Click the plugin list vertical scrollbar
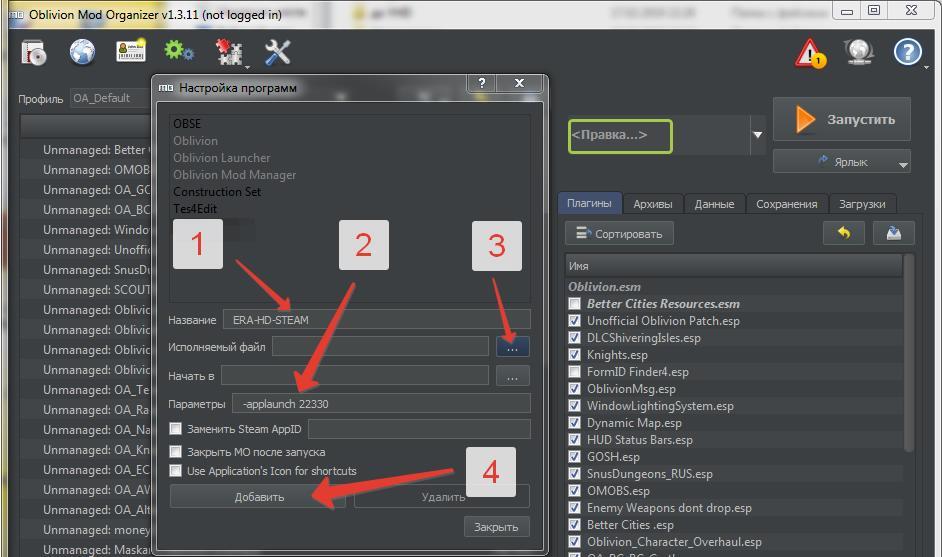Image resolution: width=942 pixels, height=557 pixels. tap(908, 350)
